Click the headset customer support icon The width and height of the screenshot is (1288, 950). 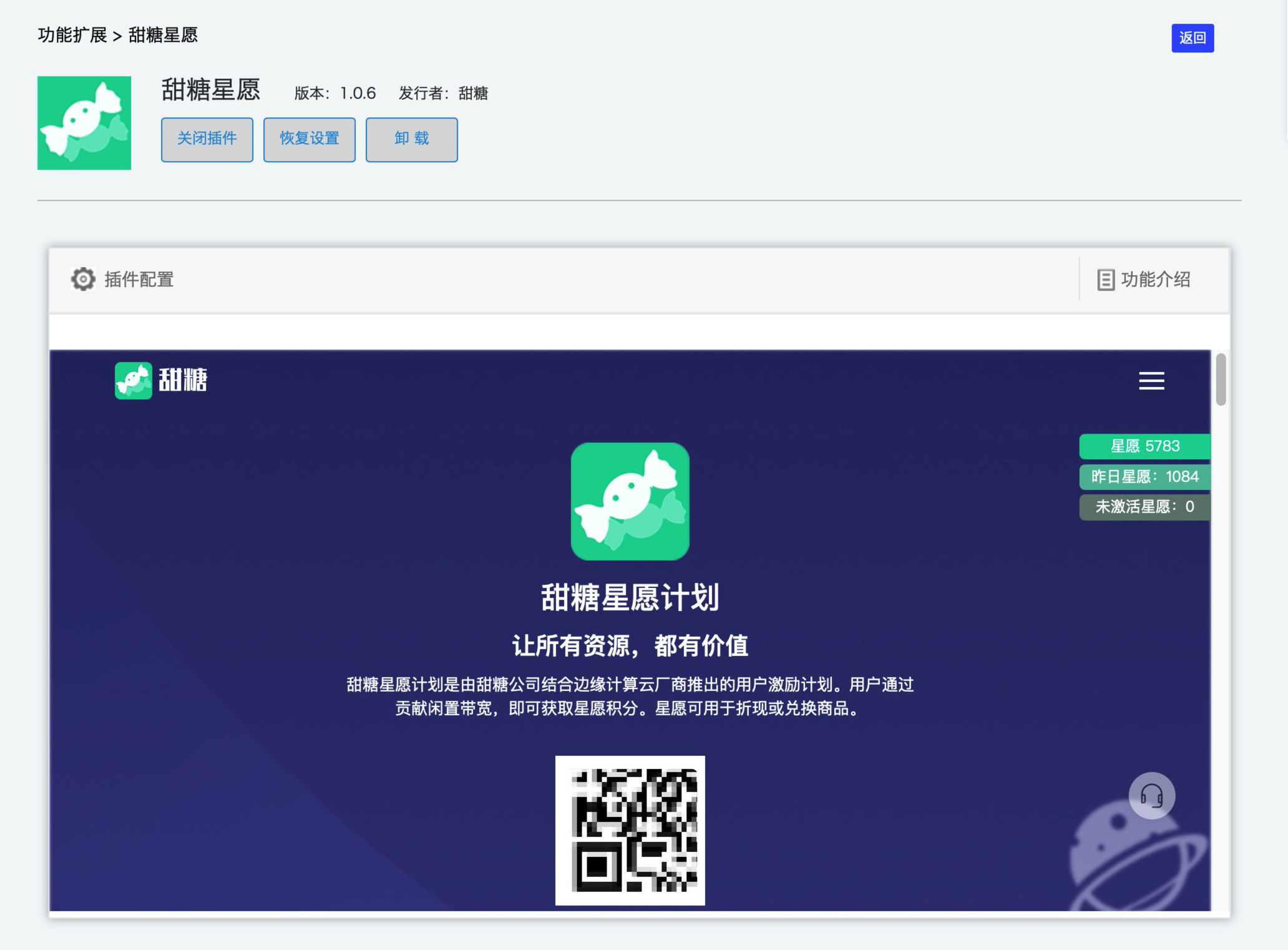pos(1151,795)
